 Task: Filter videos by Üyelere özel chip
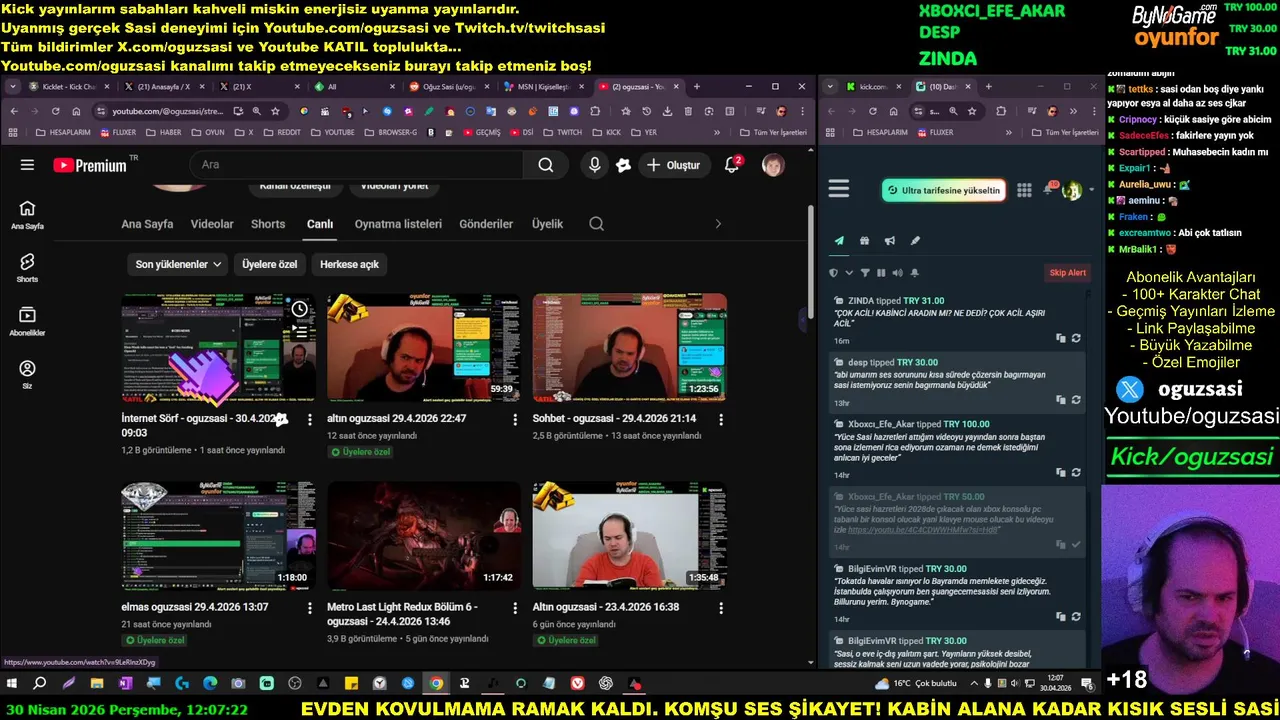[x=269, y=264]
